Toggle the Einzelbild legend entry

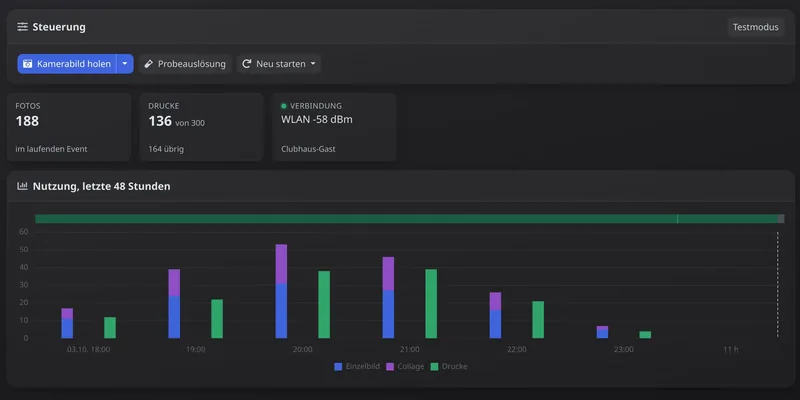357,366
